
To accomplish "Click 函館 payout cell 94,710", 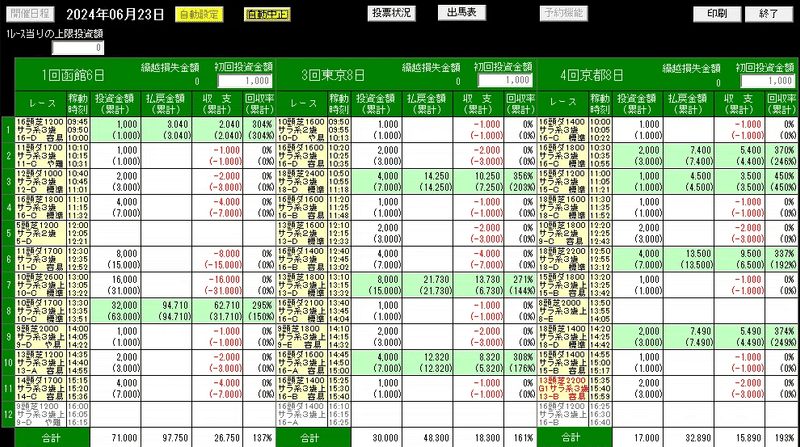I will coord(166,311).
